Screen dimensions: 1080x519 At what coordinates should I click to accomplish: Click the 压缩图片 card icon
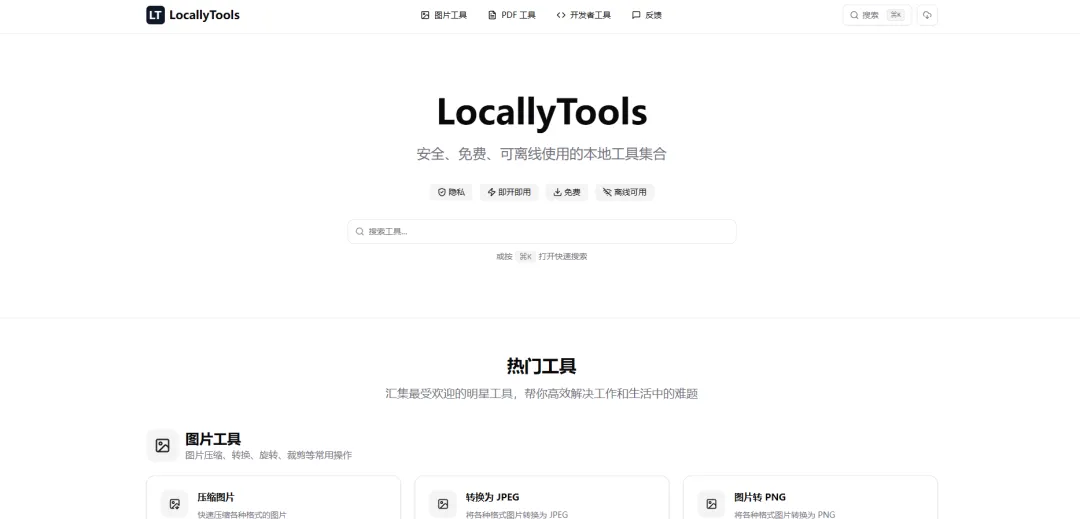click(x=174, y=504)
